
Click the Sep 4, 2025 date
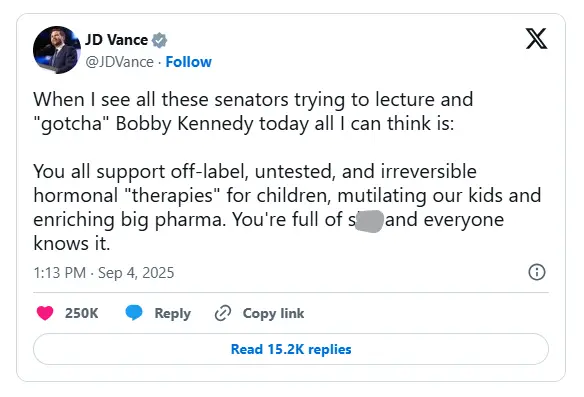[x=136, y=273]
